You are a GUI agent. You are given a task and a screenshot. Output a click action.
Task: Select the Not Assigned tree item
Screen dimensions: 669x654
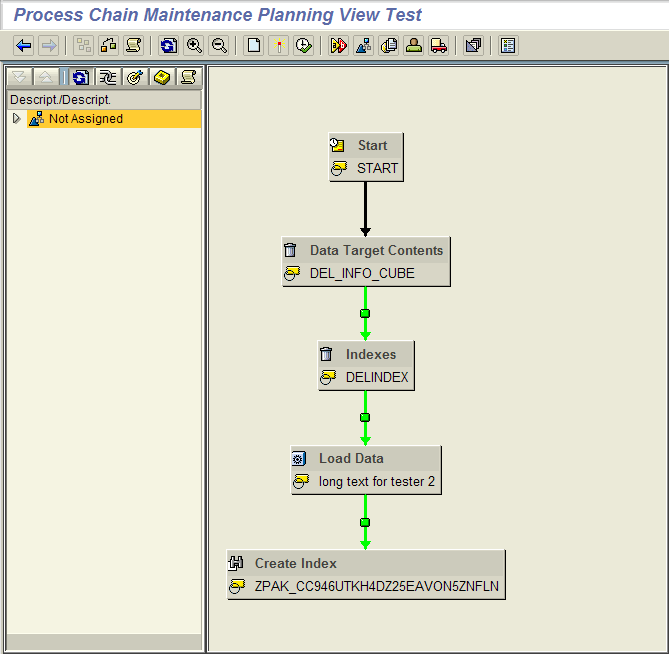pos(85,119)
